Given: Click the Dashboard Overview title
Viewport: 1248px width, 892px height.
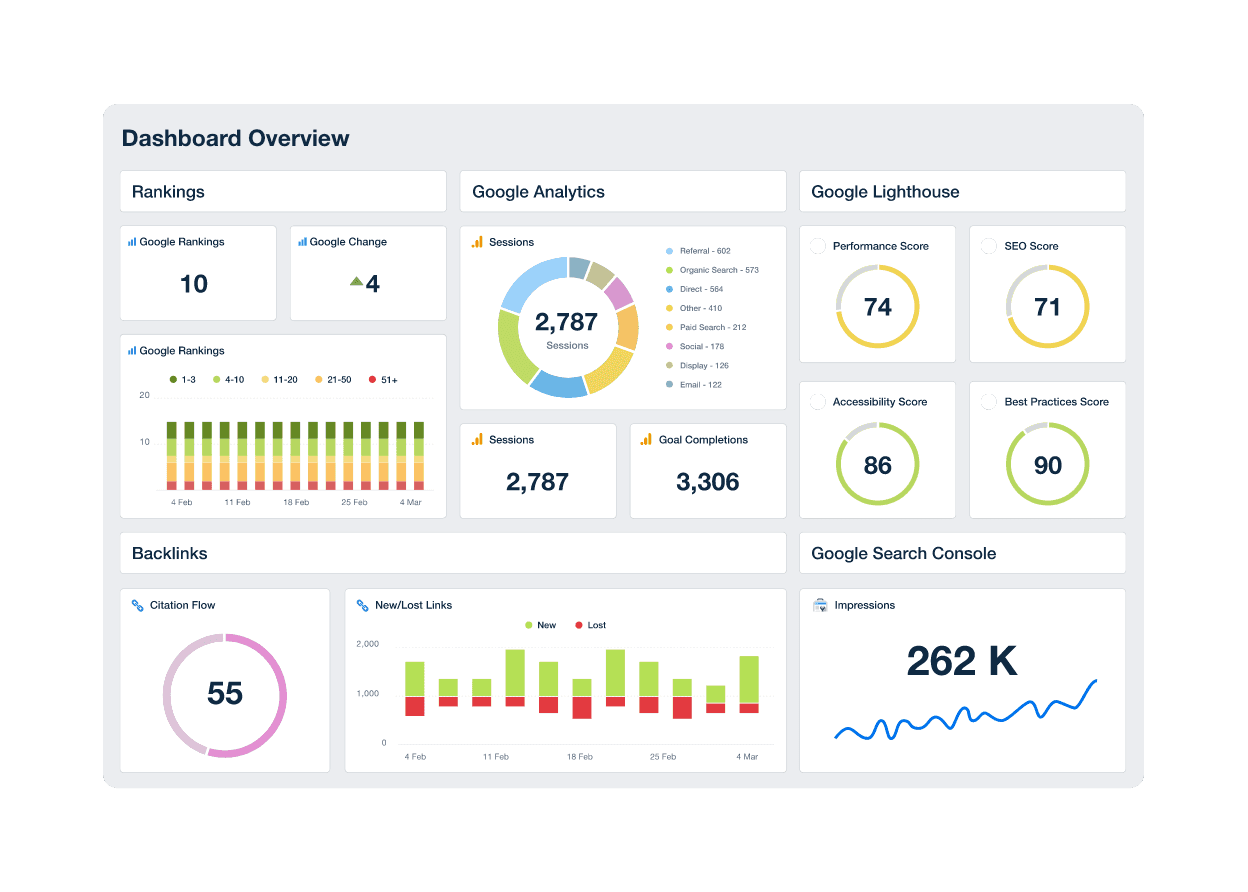Looking at the screenshot, I should [x=236, y=138].
